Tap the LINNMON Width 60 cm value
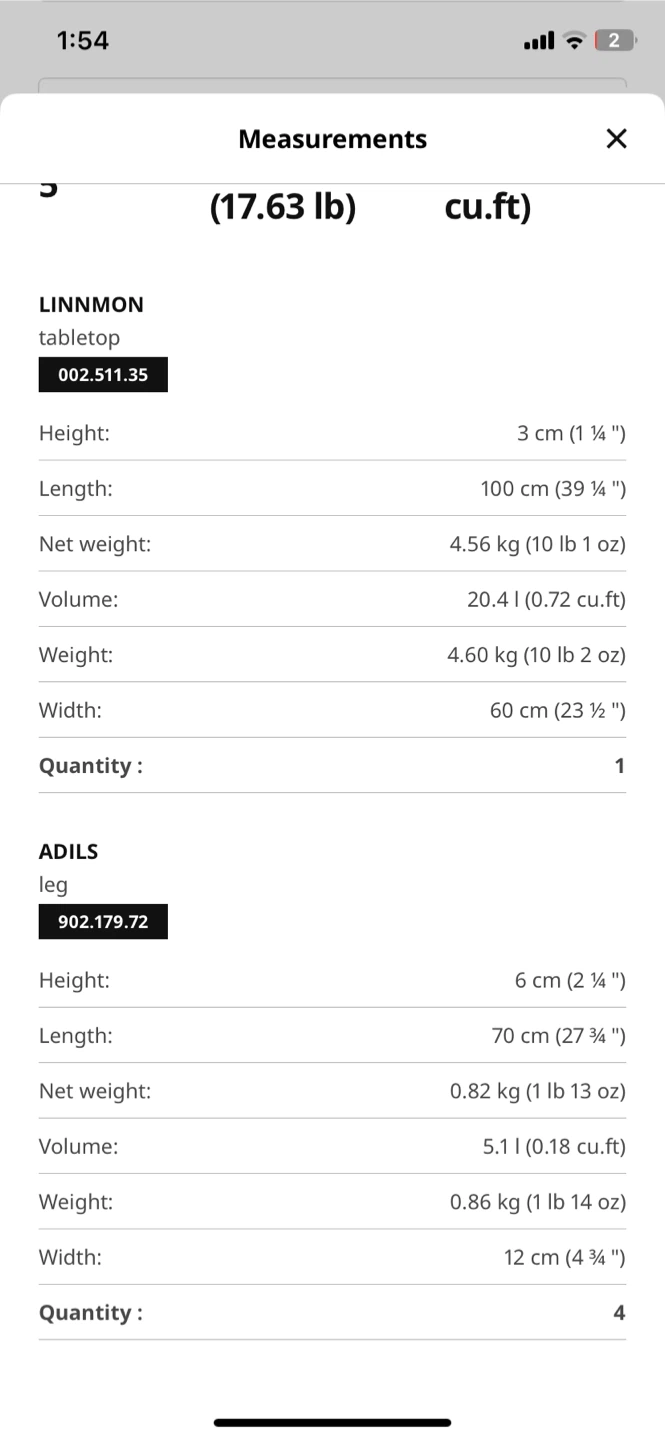The width and height of the screenshot is (665, 1440). tap(557, 710)
